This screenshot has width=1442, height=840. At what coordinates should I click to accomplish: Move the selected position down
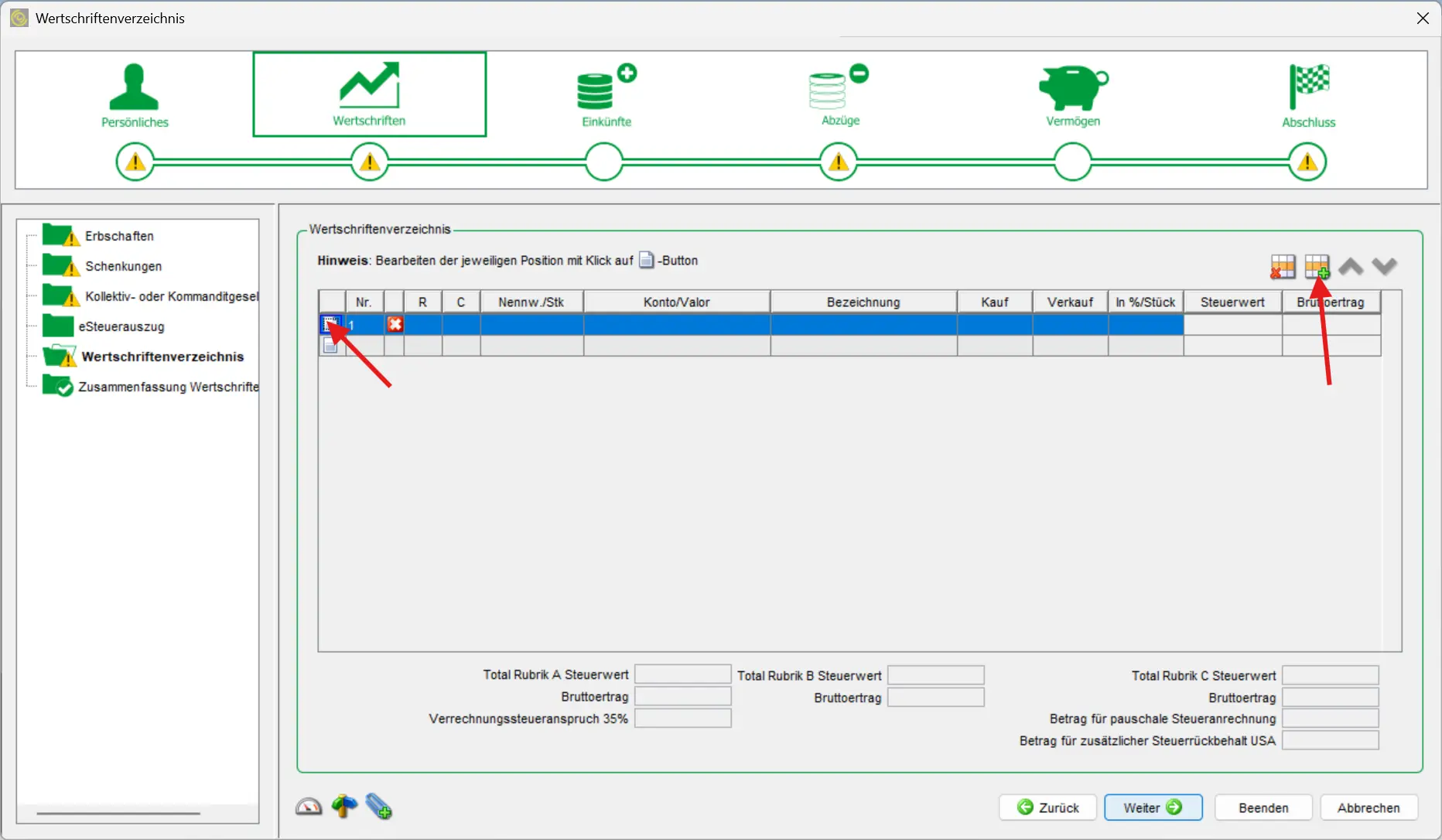[x=1385, y=266]
